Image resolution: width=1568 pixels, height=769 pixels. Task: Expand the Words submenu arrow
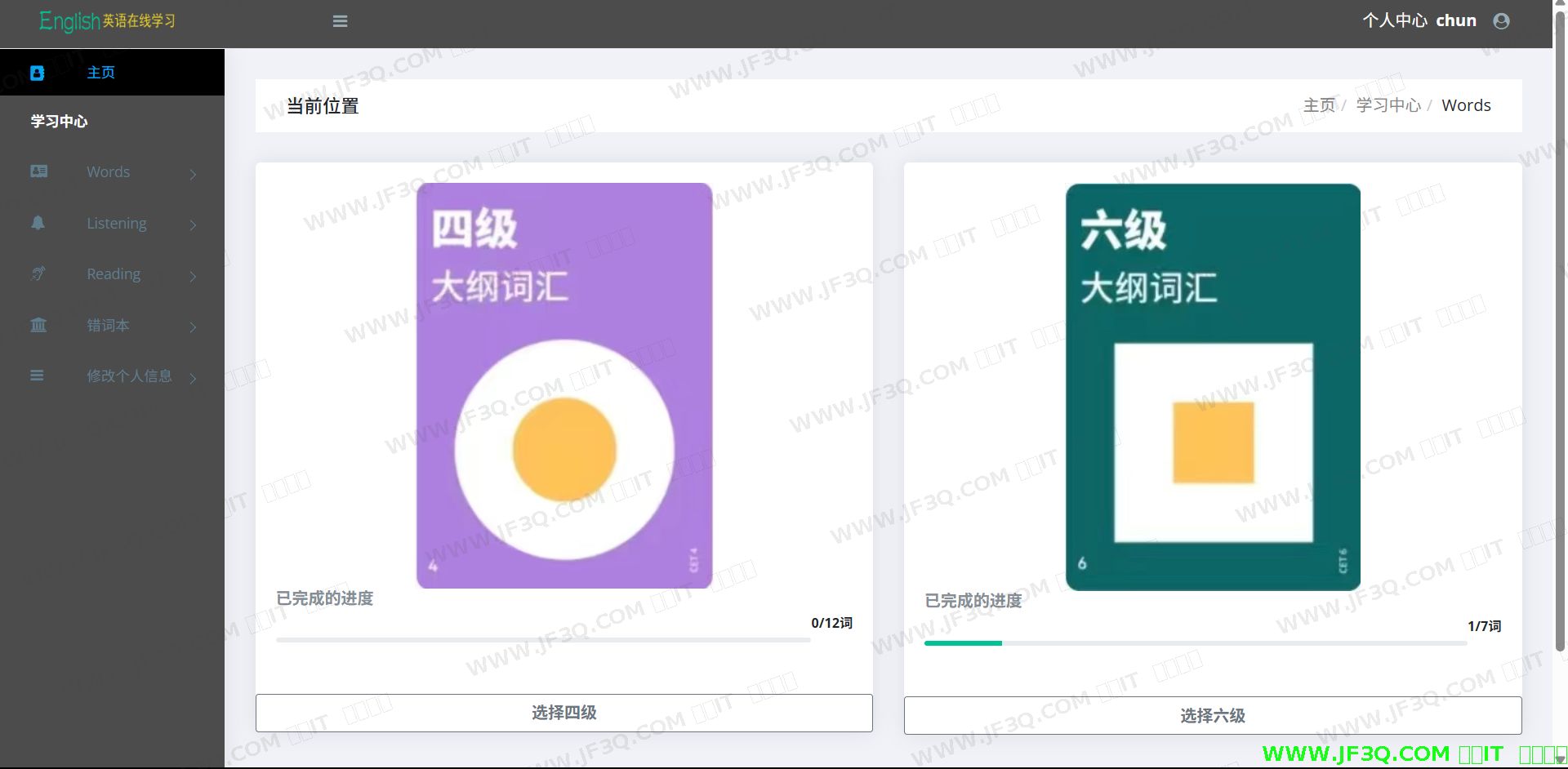point(193,174)
